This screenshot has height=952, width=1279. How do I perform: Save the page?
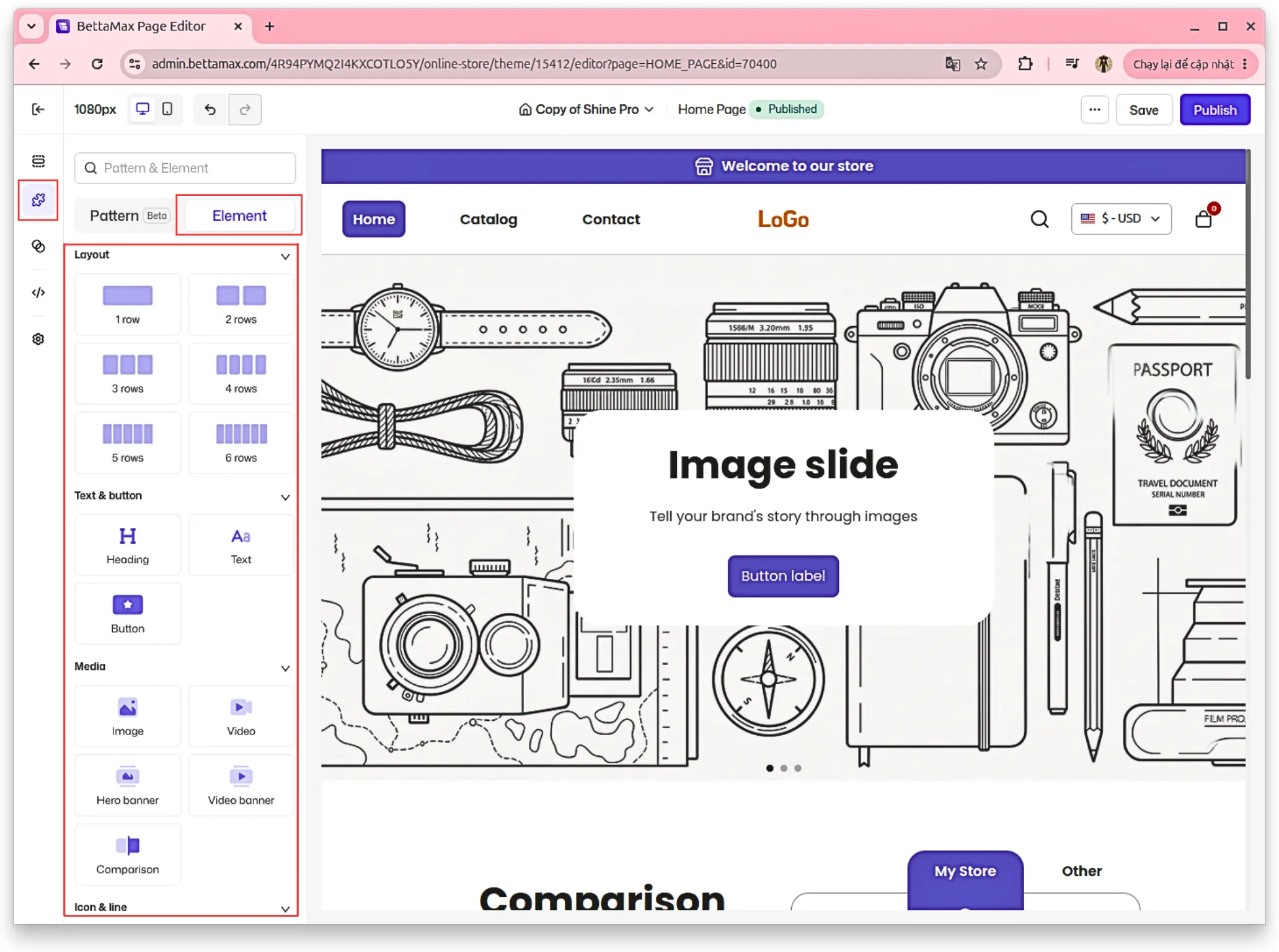[x=1143, y=110]
